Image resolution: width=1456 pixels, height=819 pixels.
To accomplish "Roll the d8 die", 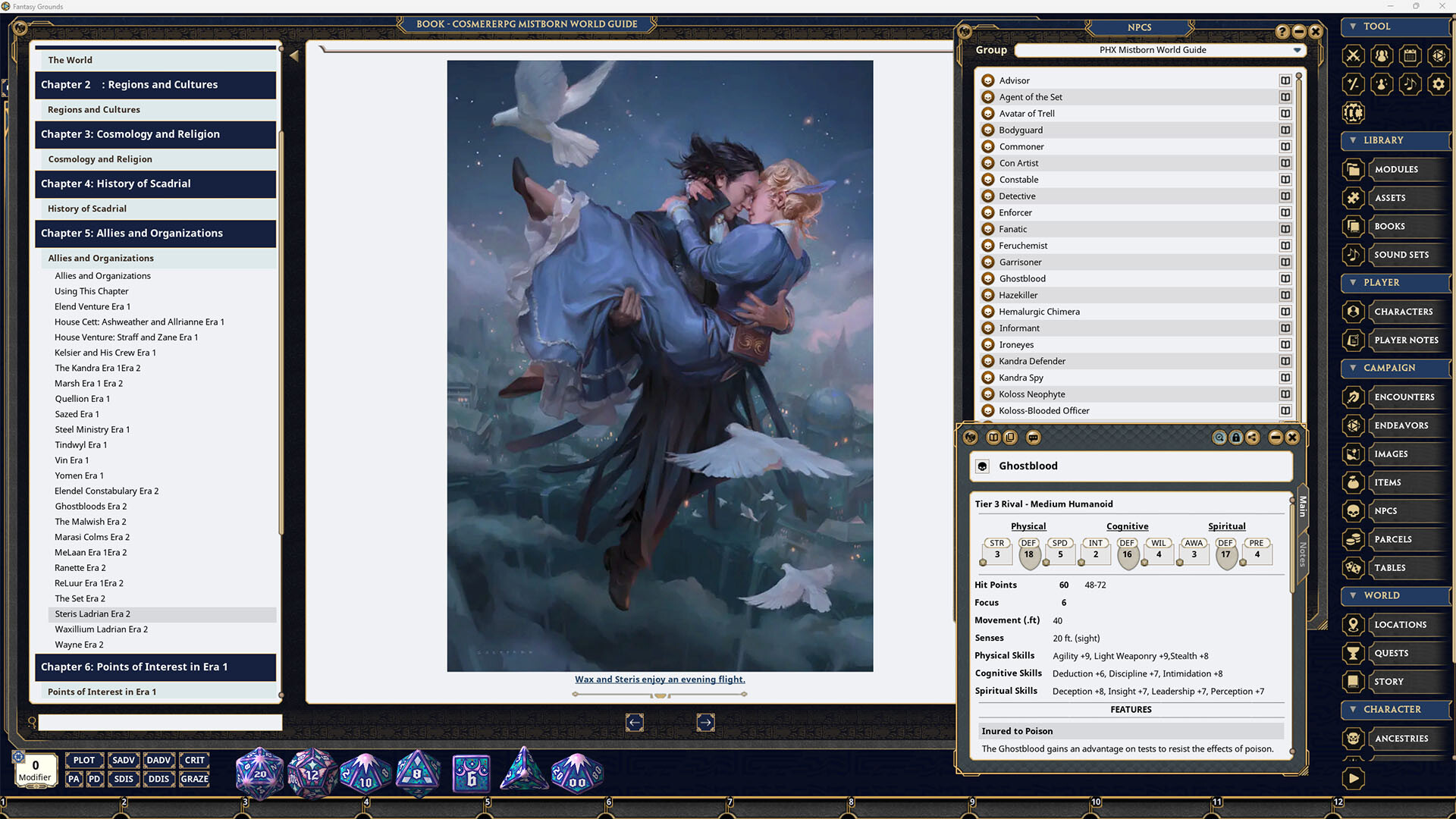I will (x=418, y=773).
